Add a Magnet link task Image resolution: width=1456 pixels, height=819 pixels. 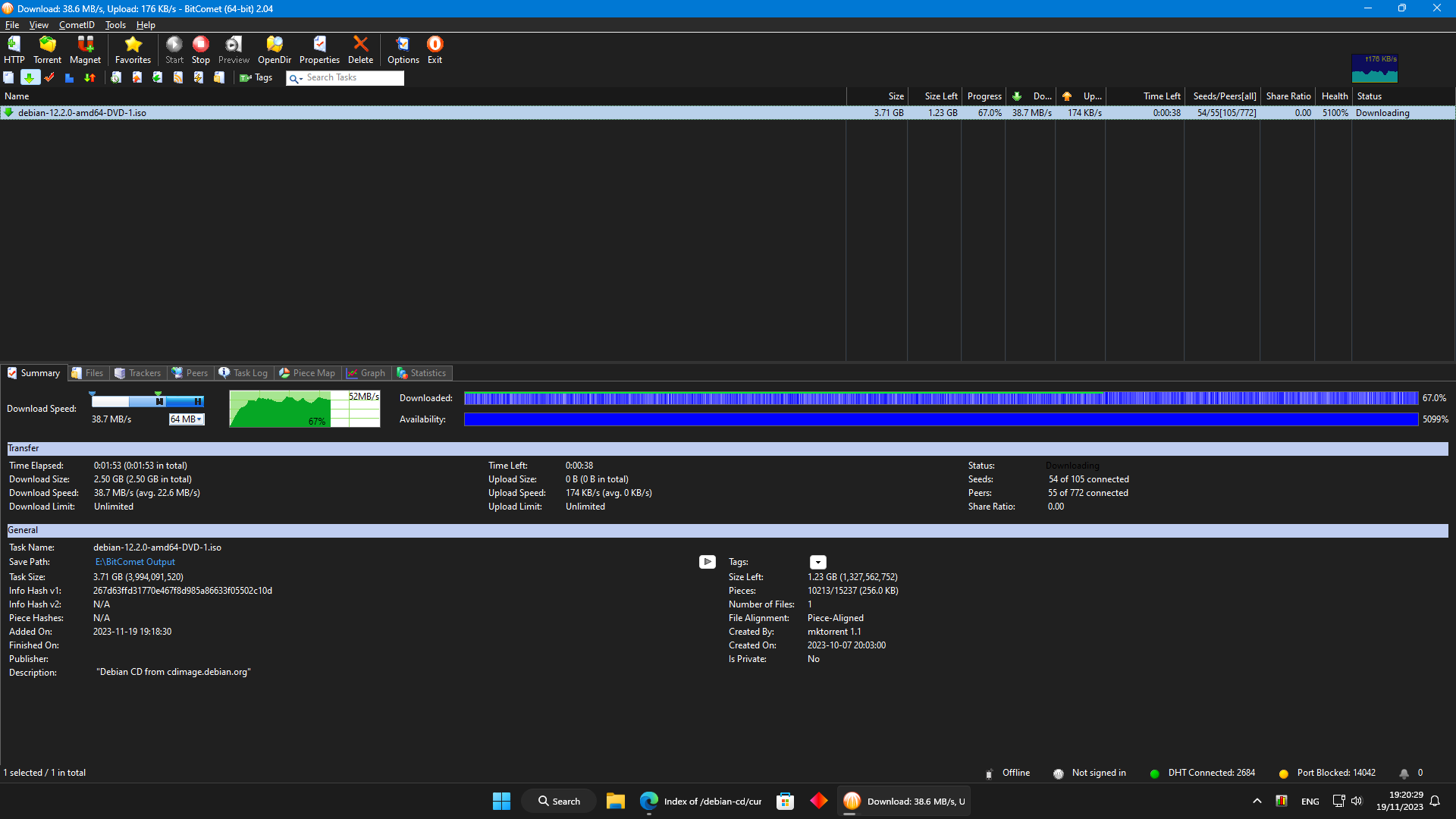(85, 50)
